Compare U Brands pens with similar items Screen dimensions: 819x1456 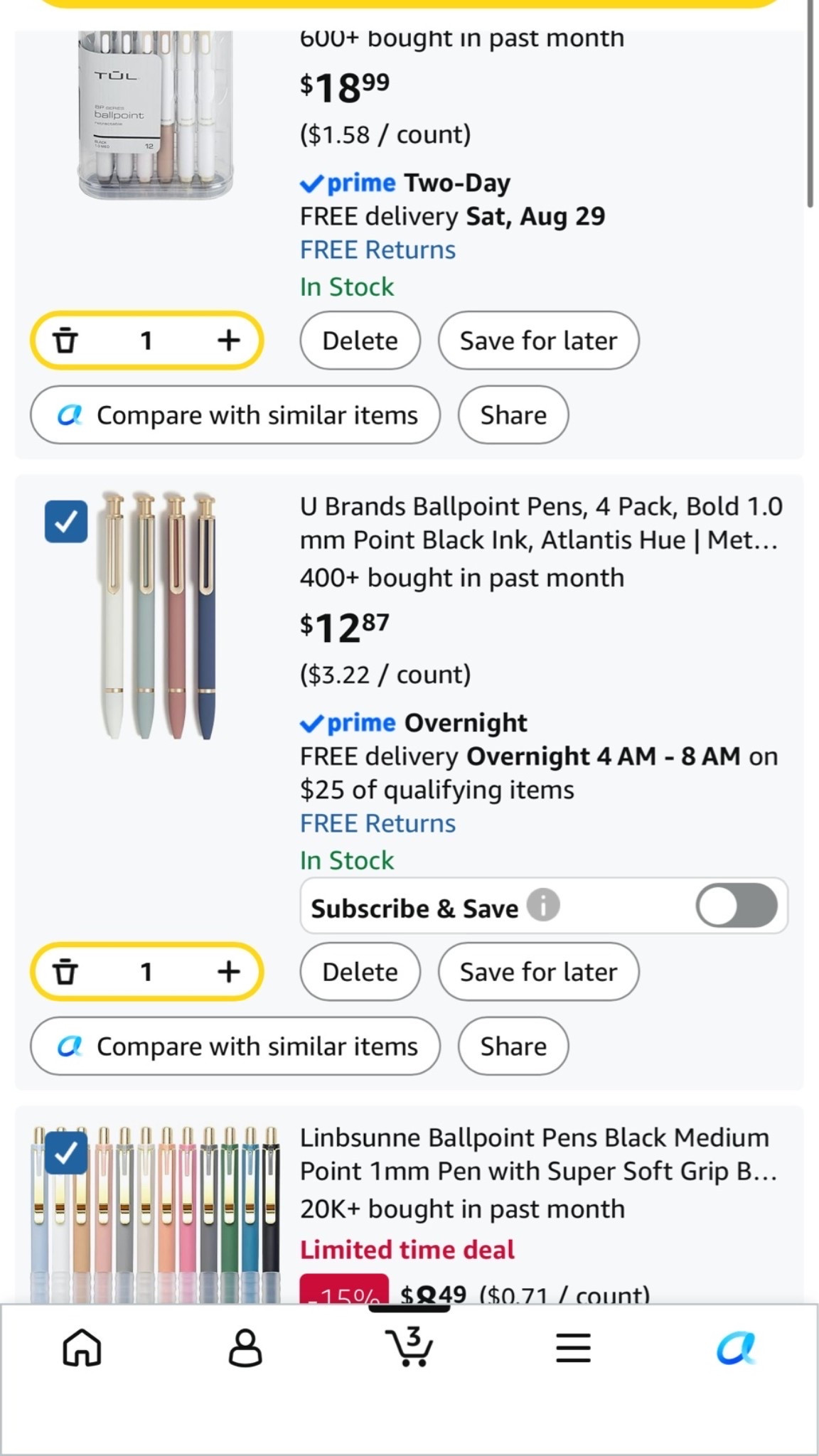point(235,1046)
